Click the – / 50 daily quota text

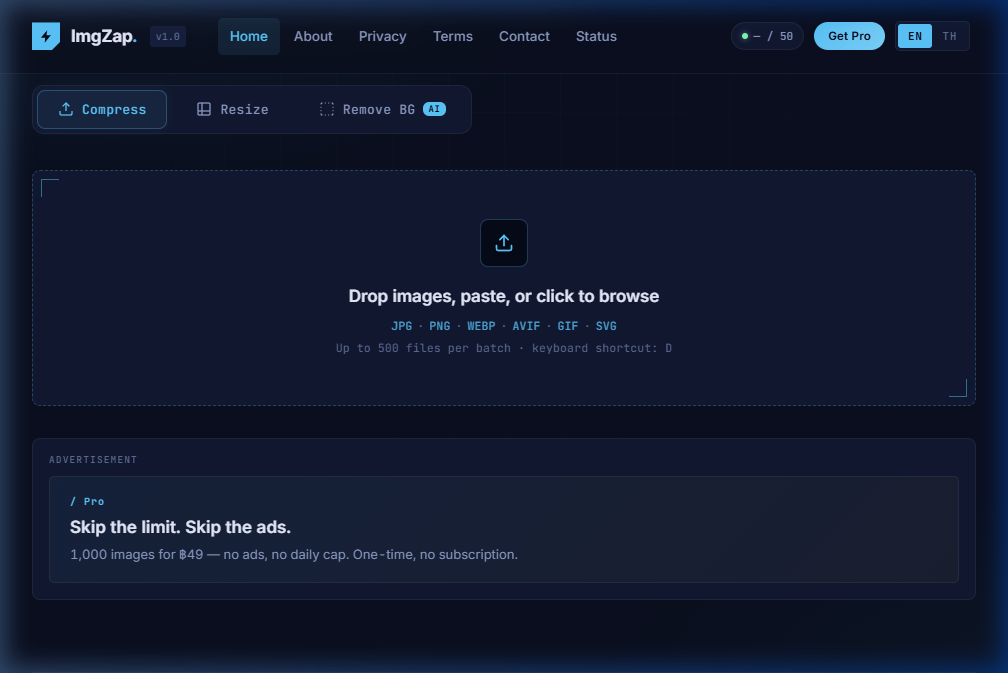point(773,37)
